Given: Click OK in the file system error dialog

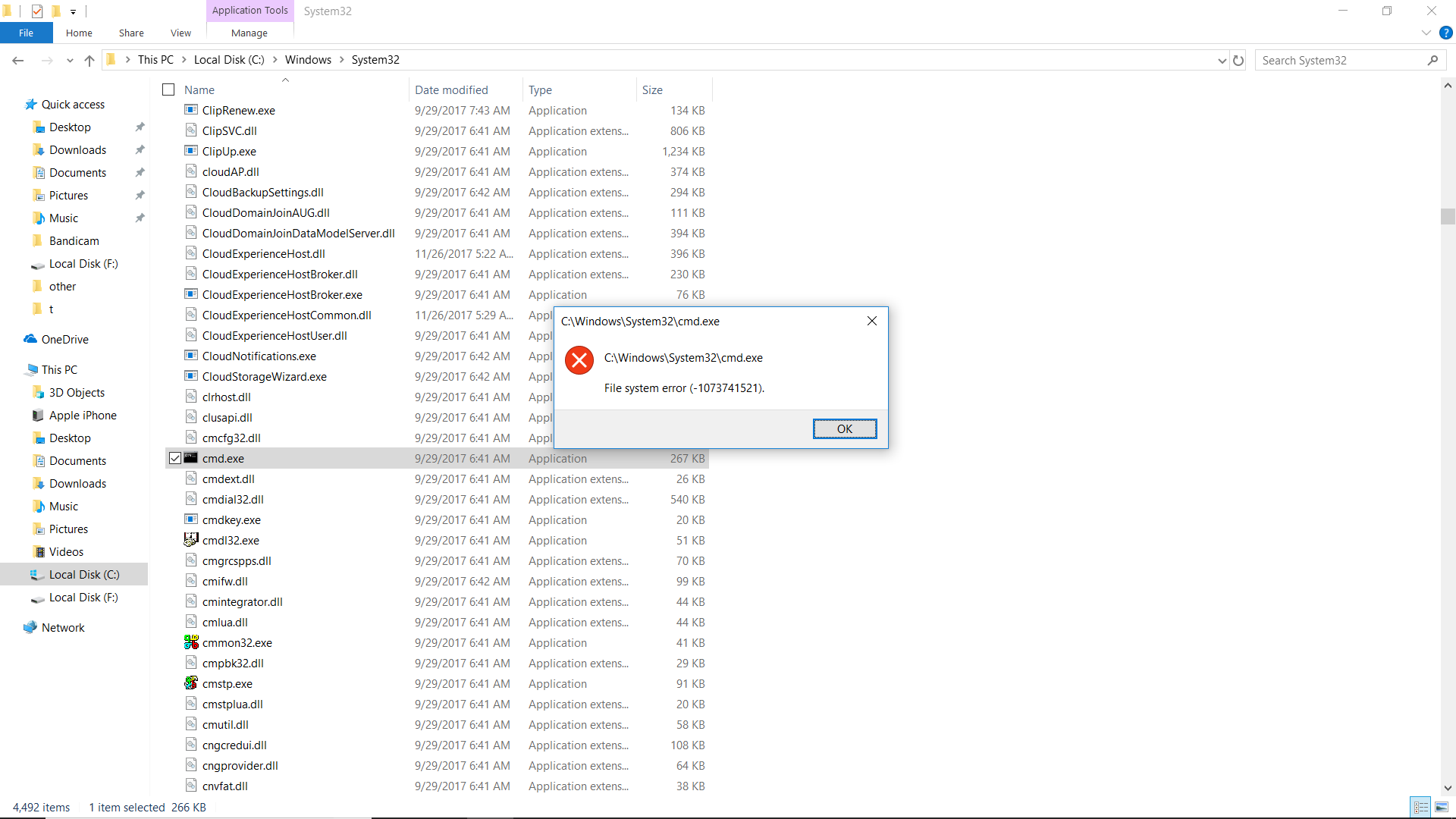Looking at the screenshot, I should [845, 428].
